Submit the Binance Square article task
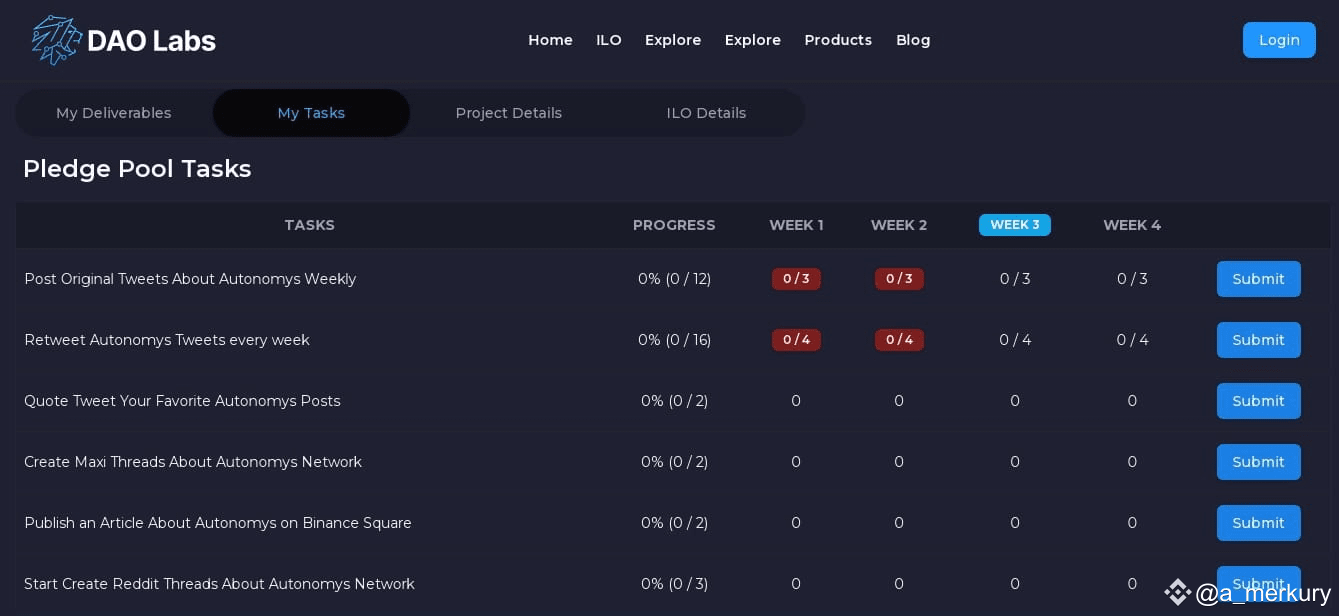 (1258, 523)
